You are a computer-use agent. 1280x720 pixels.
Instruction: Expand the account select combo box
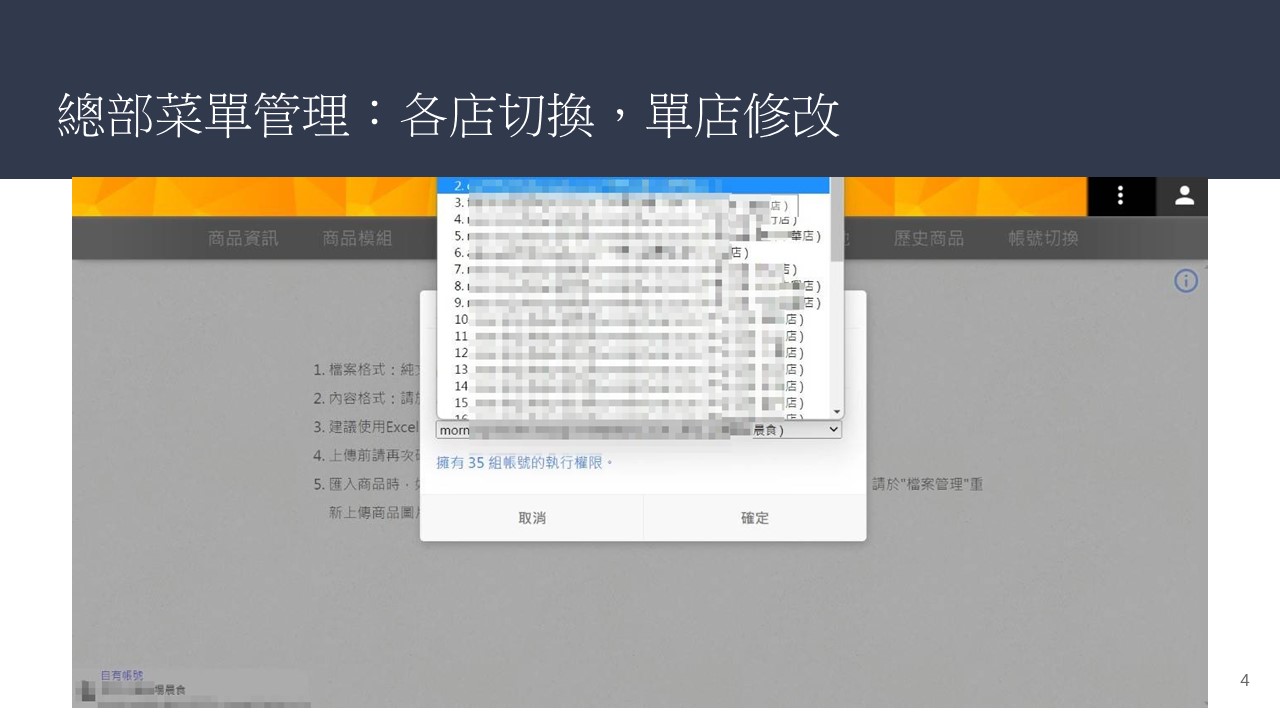pyautogui.click(x=638, y=430)
